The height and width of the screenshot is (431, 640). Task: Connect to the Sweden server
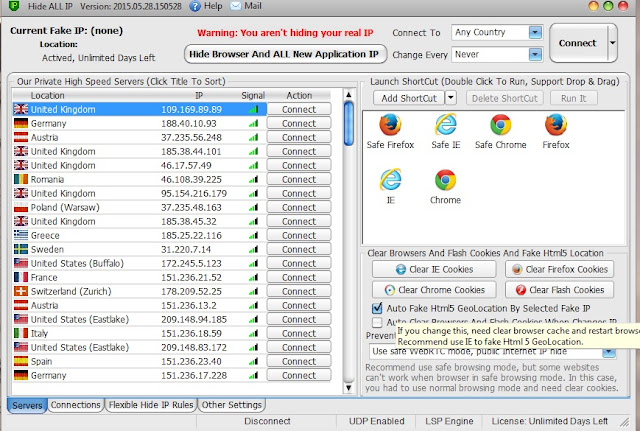click(299, 249)
